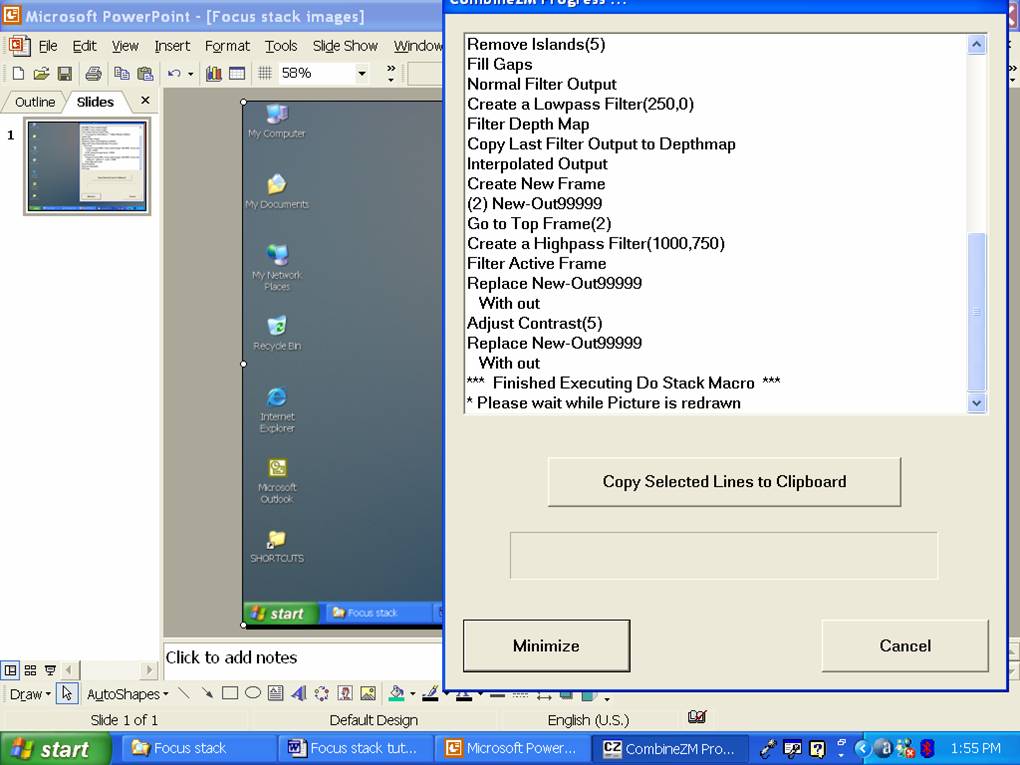Close the Outline/Slides pane

(145, 100)
